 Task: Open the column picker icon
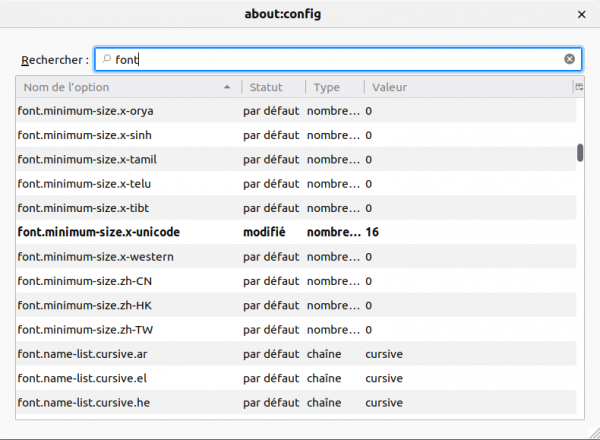[579, 87]
